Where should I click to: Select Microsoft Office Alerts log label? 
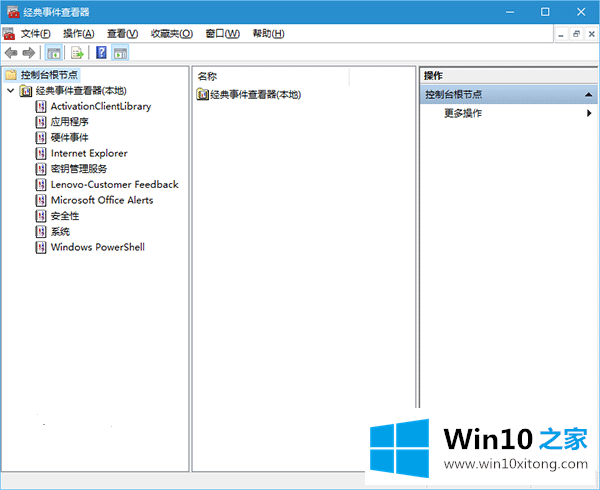[x=102, y=200]
